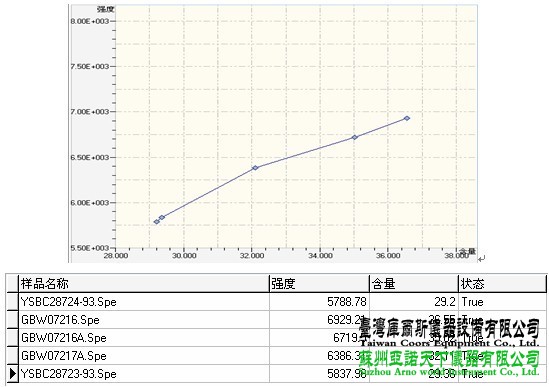This screenshot has height=387, width=549.
Task: Click the 含量 column header
Action: (414, 283)
